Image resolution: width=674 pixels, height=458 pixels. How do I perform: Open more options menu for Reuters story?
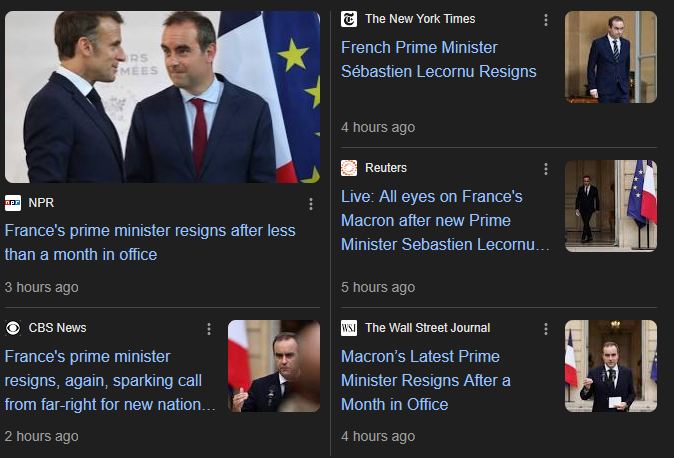(x=545, y=169)
